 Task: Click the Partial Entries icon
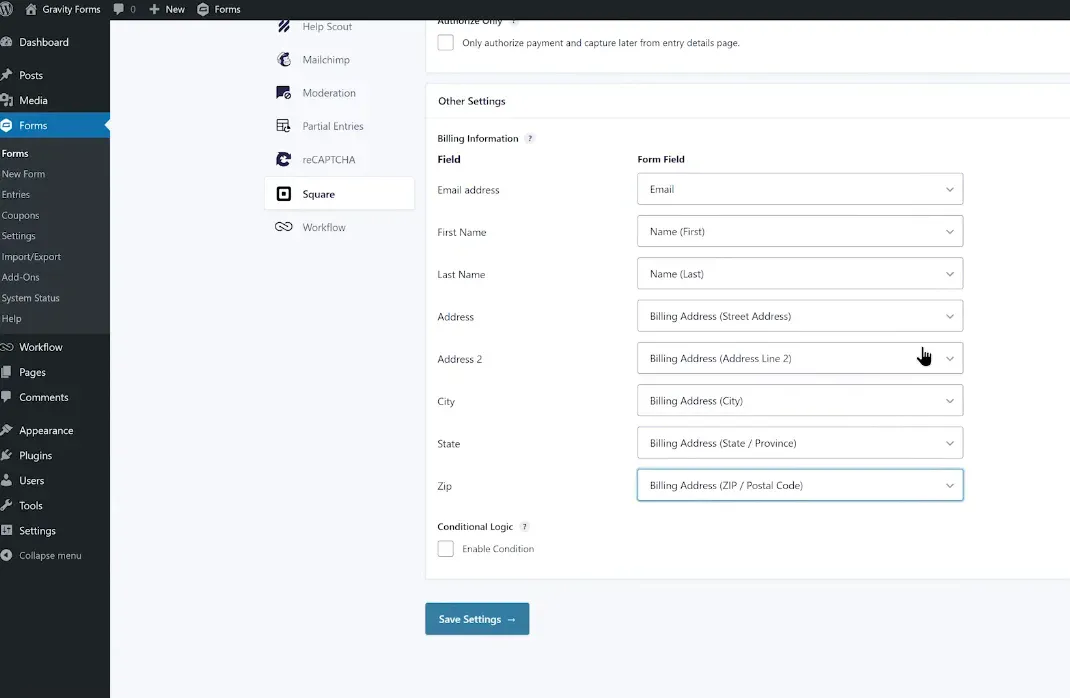click(284, 126)
